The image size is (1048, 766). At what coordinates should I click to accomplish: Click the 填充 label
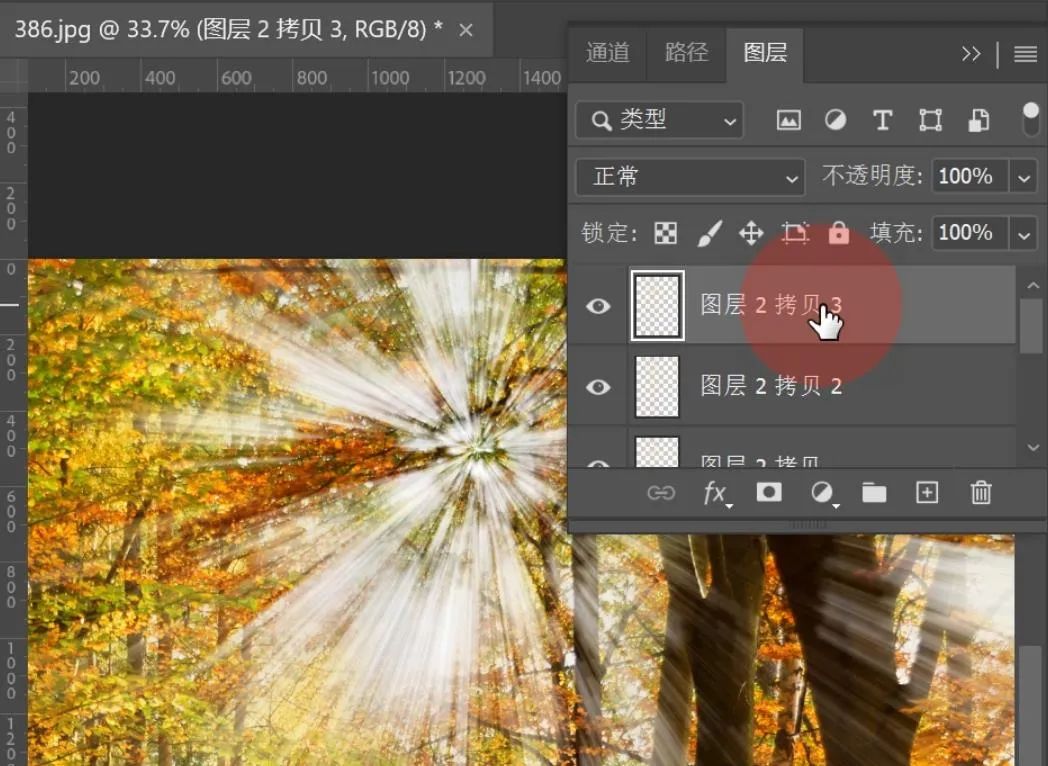pos(896,234)
